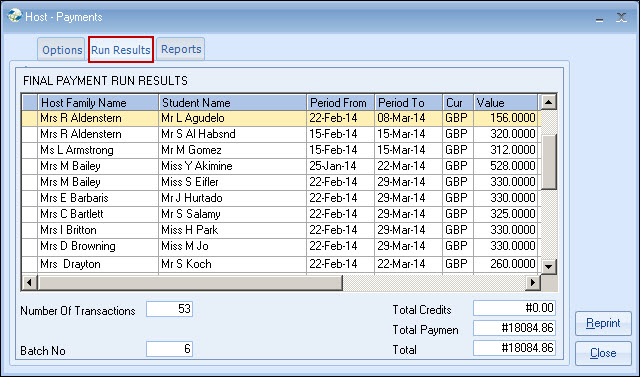Image resolution: width=640 pixels, height=377 pixels.
Task: Click the Reprint button
Action: tap(603, 323)
